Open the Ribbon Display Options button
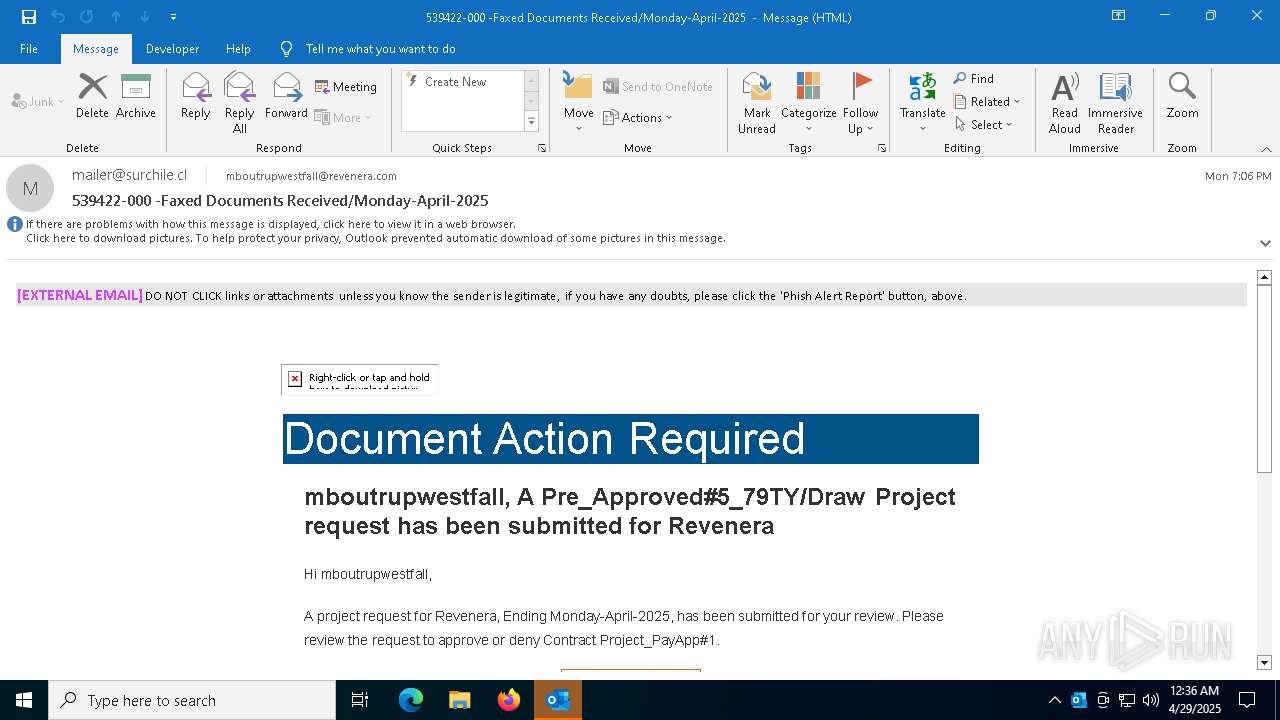The image size is (1280, 720). [1119, 16]
